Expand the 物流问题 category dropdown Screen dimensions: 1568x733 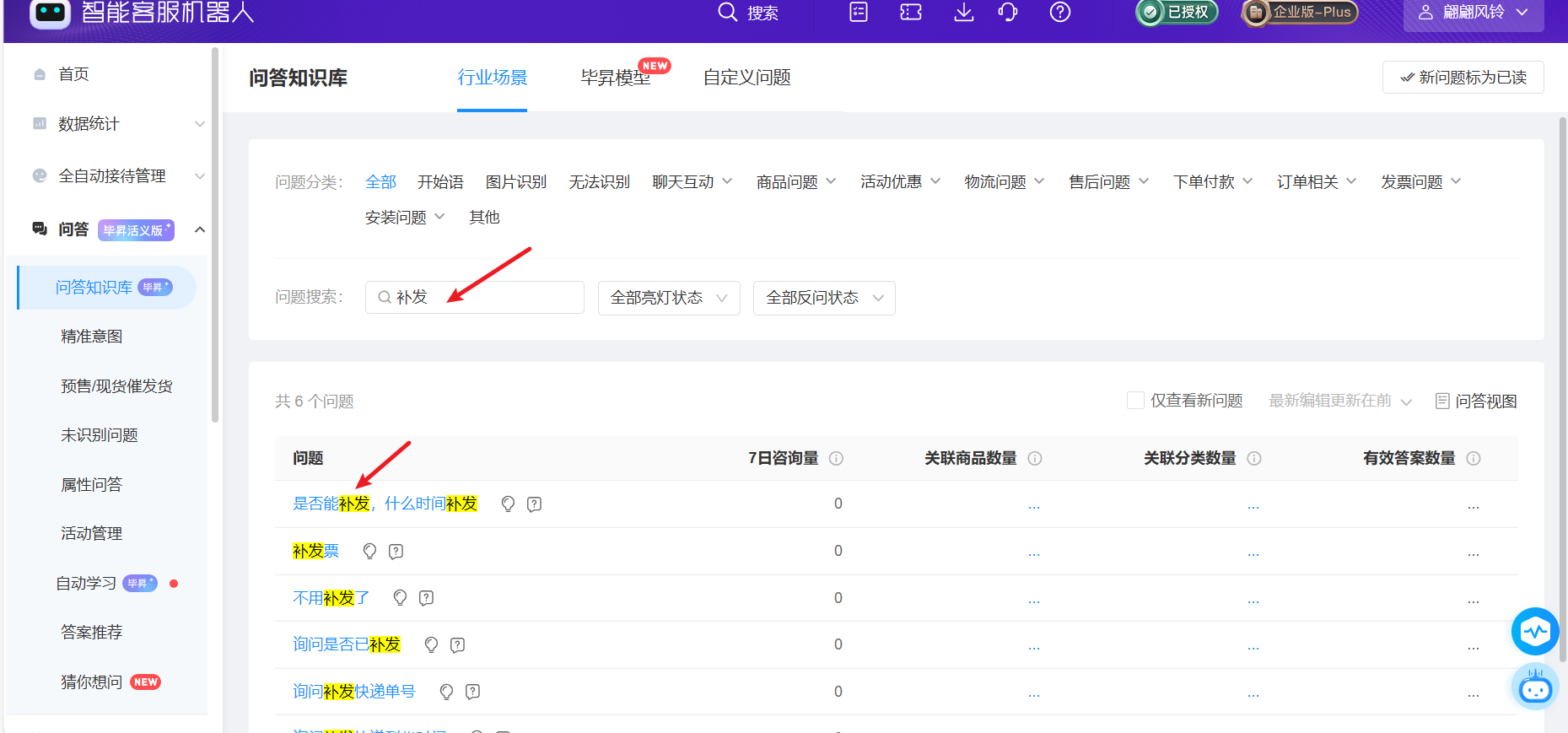click(x=1005, y=182)
